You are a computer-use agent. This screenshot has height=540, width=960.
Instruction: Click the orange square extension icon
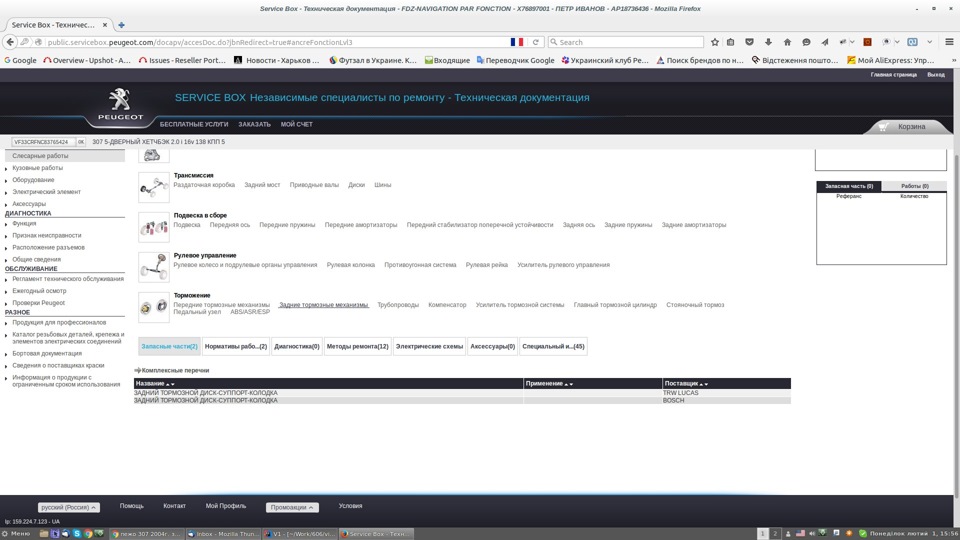tap(867, 42)
